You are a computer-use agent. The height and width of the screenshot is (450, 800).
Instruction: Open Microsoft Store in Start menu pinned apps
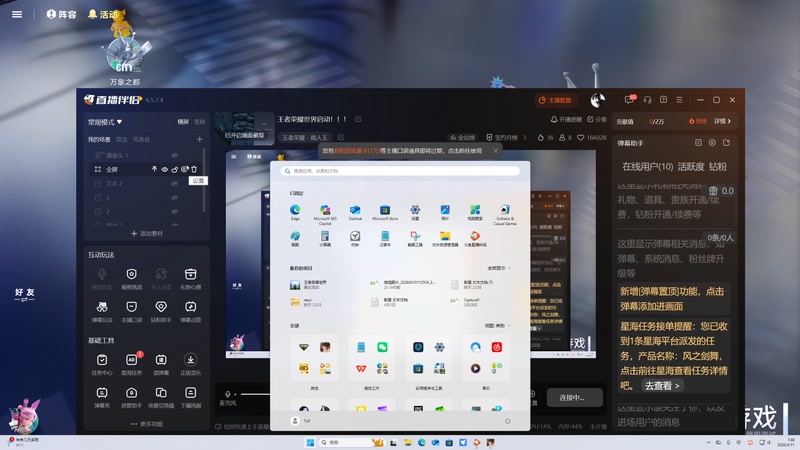click(385, 212)
